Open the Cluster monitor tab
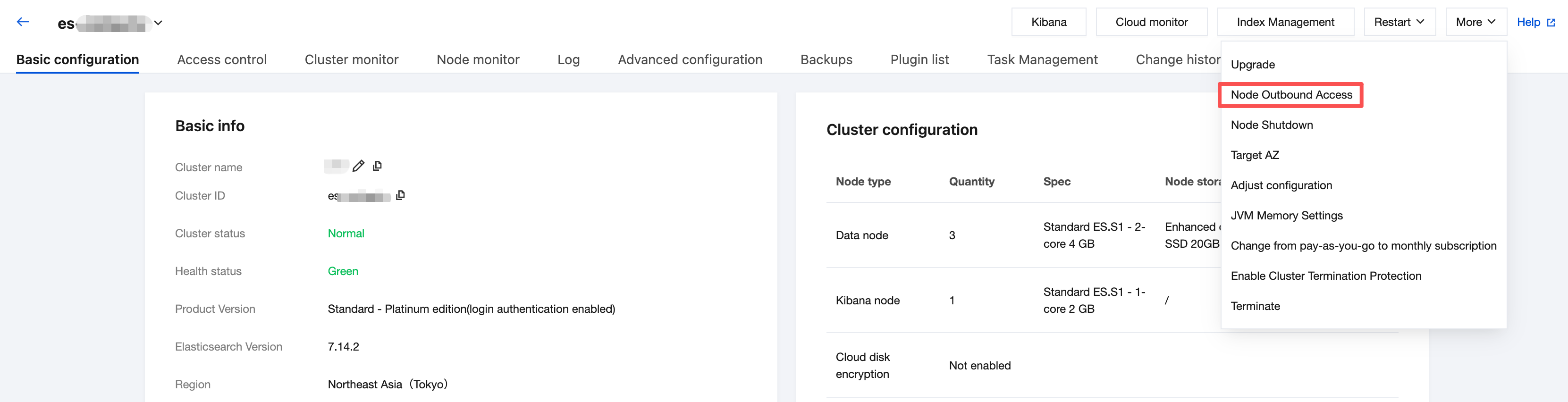This screenshot has height=402, width=1568. click(x=351, y=59)
